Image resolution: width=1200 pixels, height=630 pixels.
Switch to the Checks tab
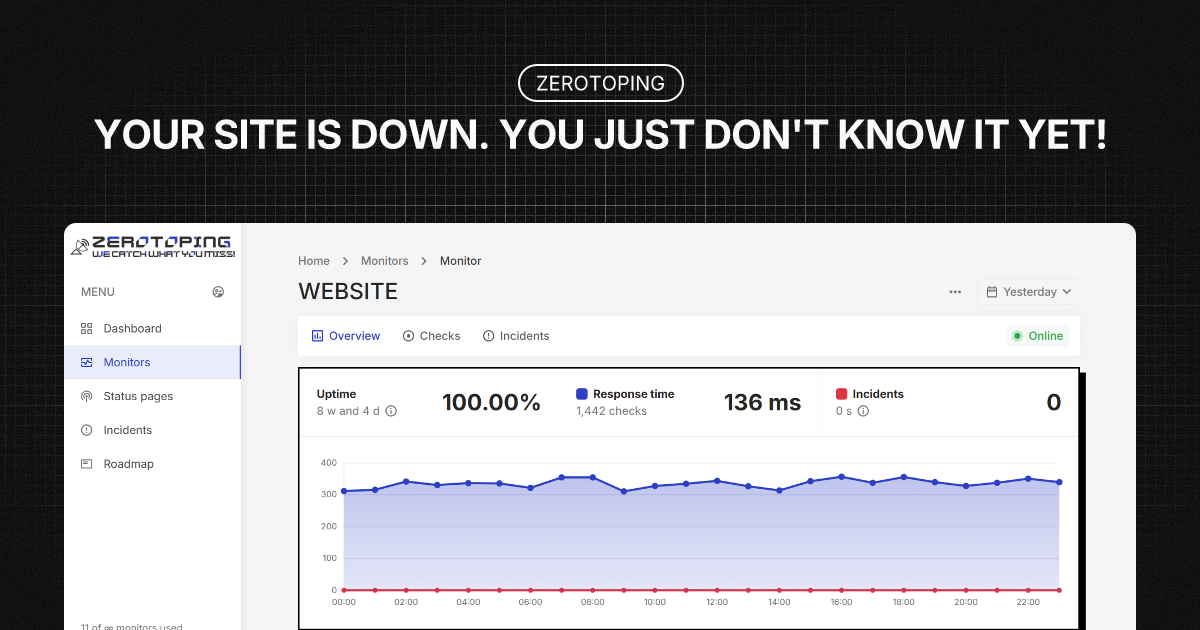(x=438, y=336)
